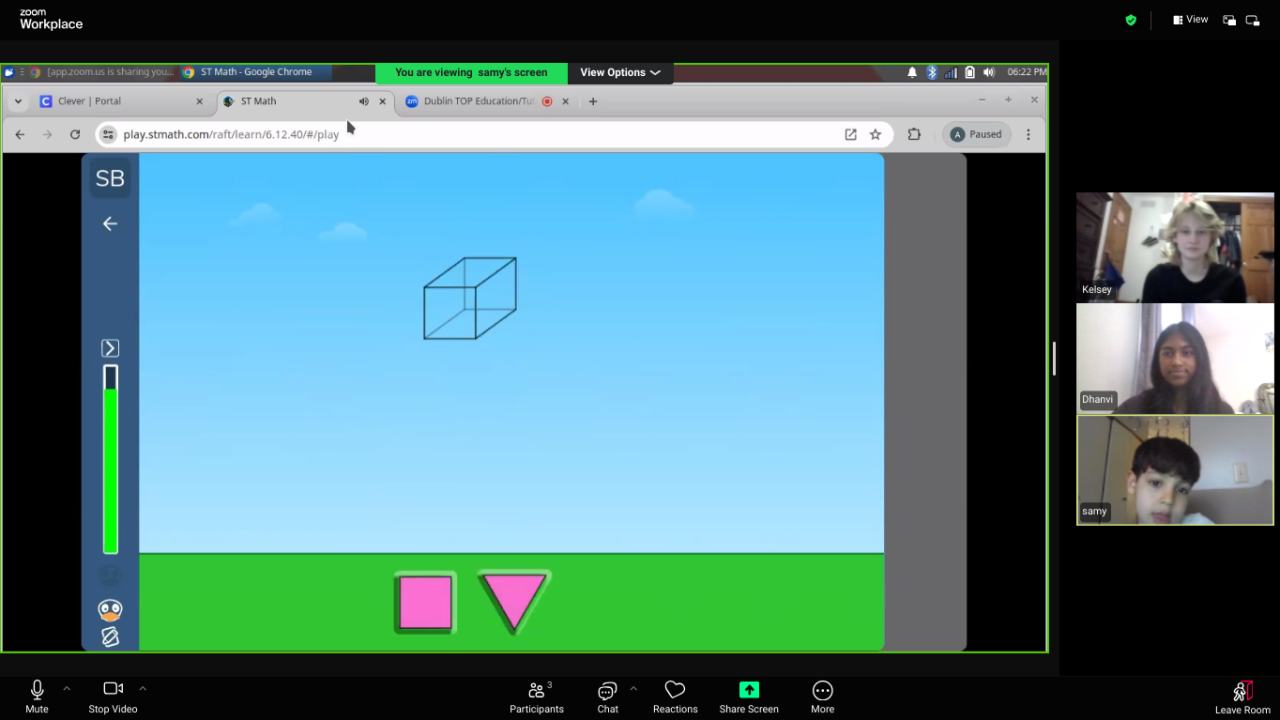Screen dimensions: 1280x720
Task: Open the Chat panel
Action: click(x=607, y=697)
